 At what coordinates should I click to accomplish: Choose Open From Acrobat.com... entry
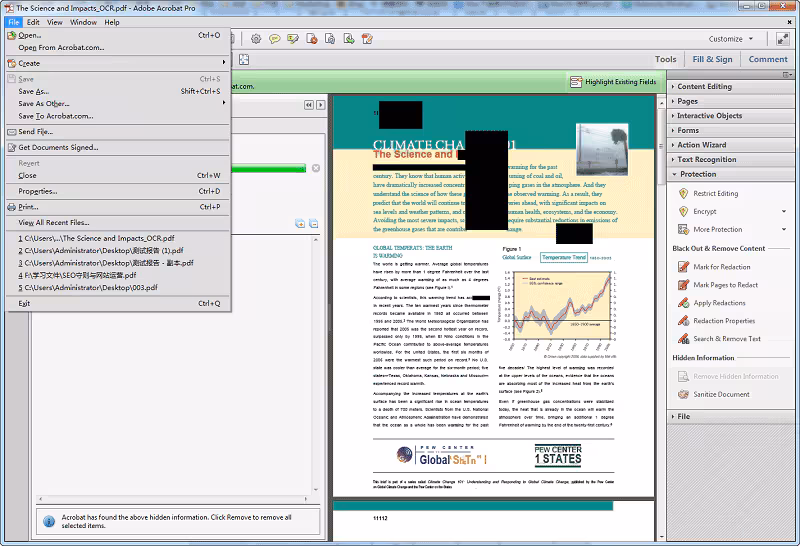pos(117,47)
